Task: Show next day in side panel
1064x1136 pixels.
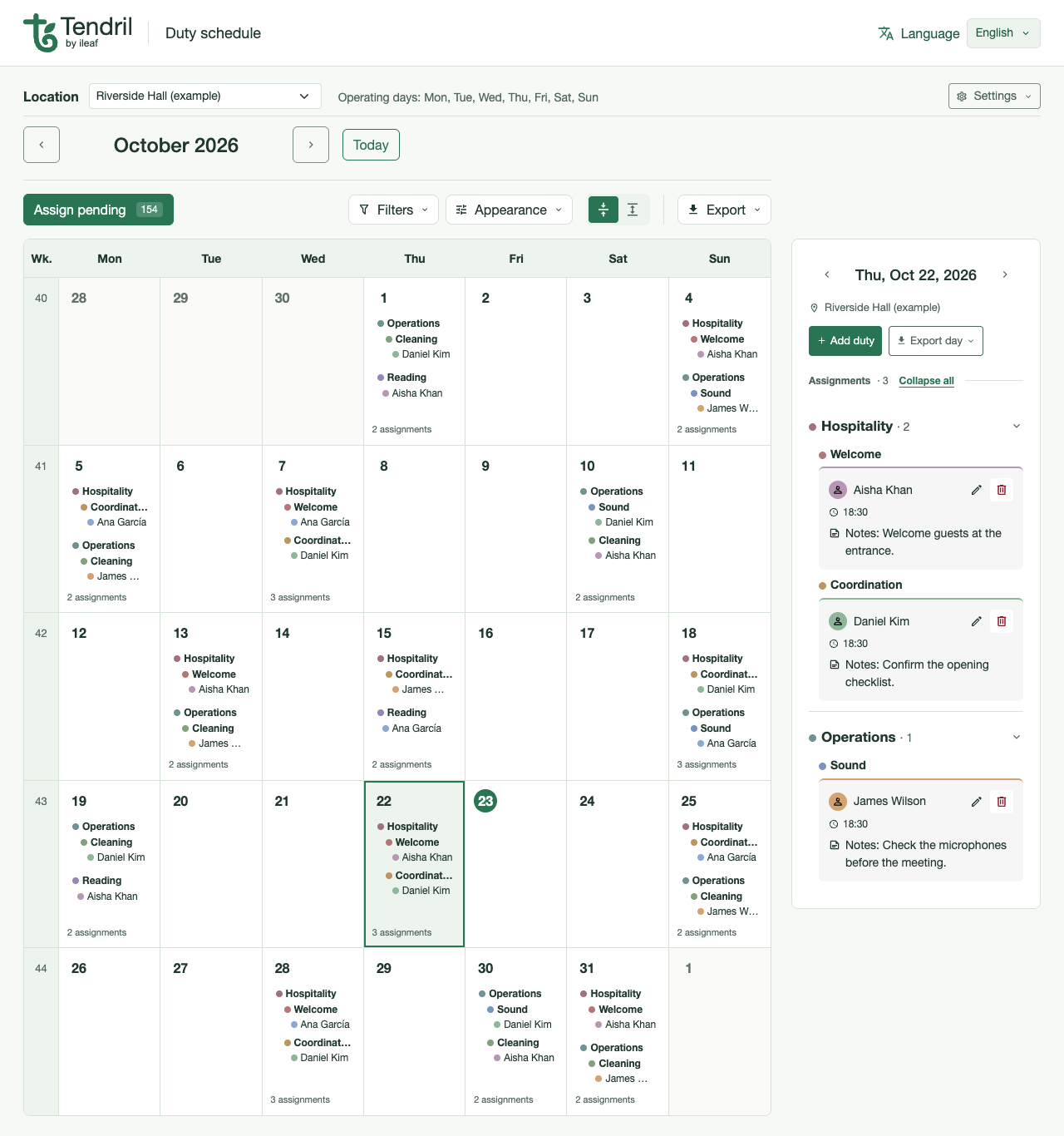Action: (x=1005, y=274)
